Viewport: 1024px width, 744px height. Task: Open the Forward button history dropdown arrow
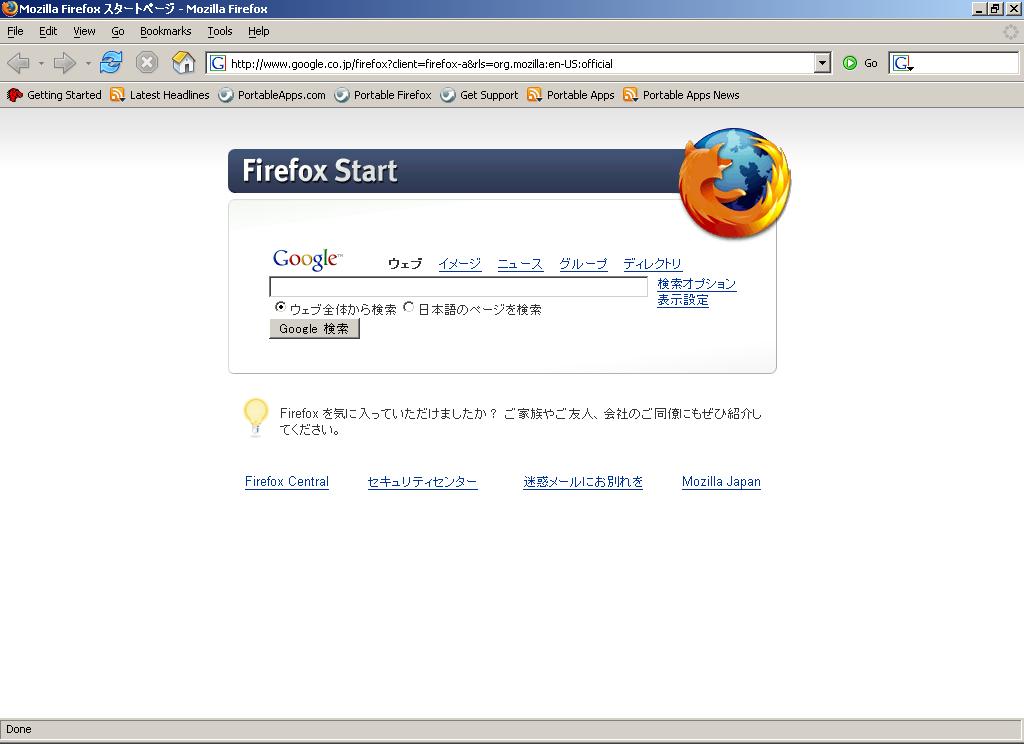pos(88,63)
